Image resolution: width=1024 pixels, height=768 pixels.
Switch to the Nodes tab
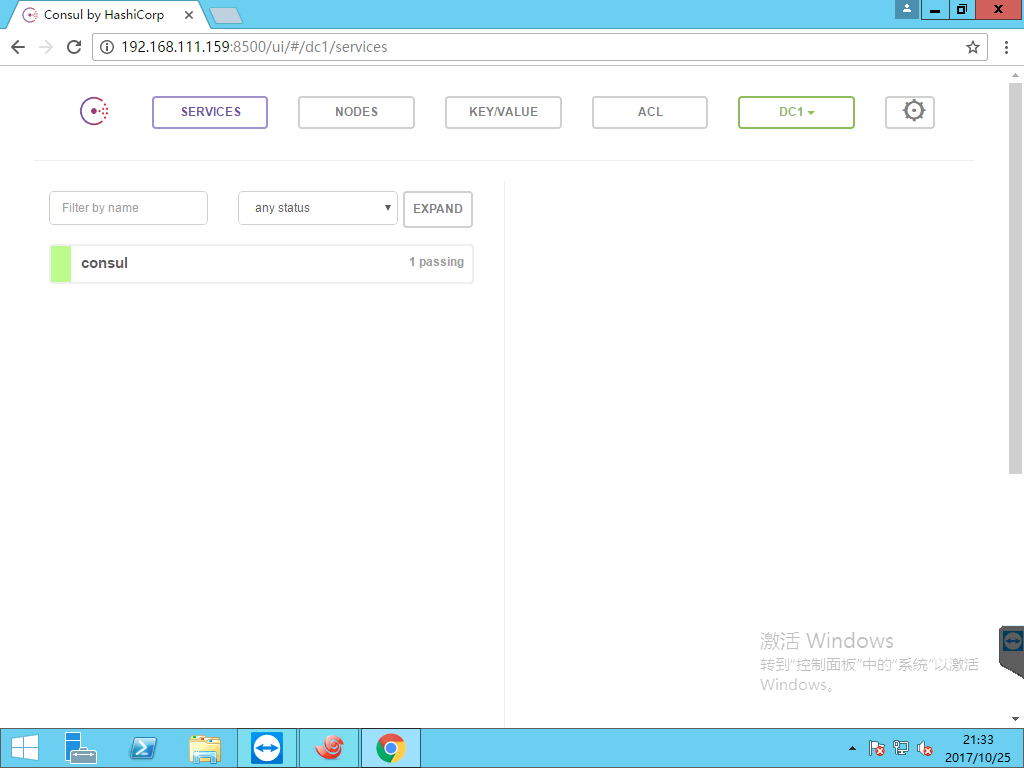tap(356, 112)
